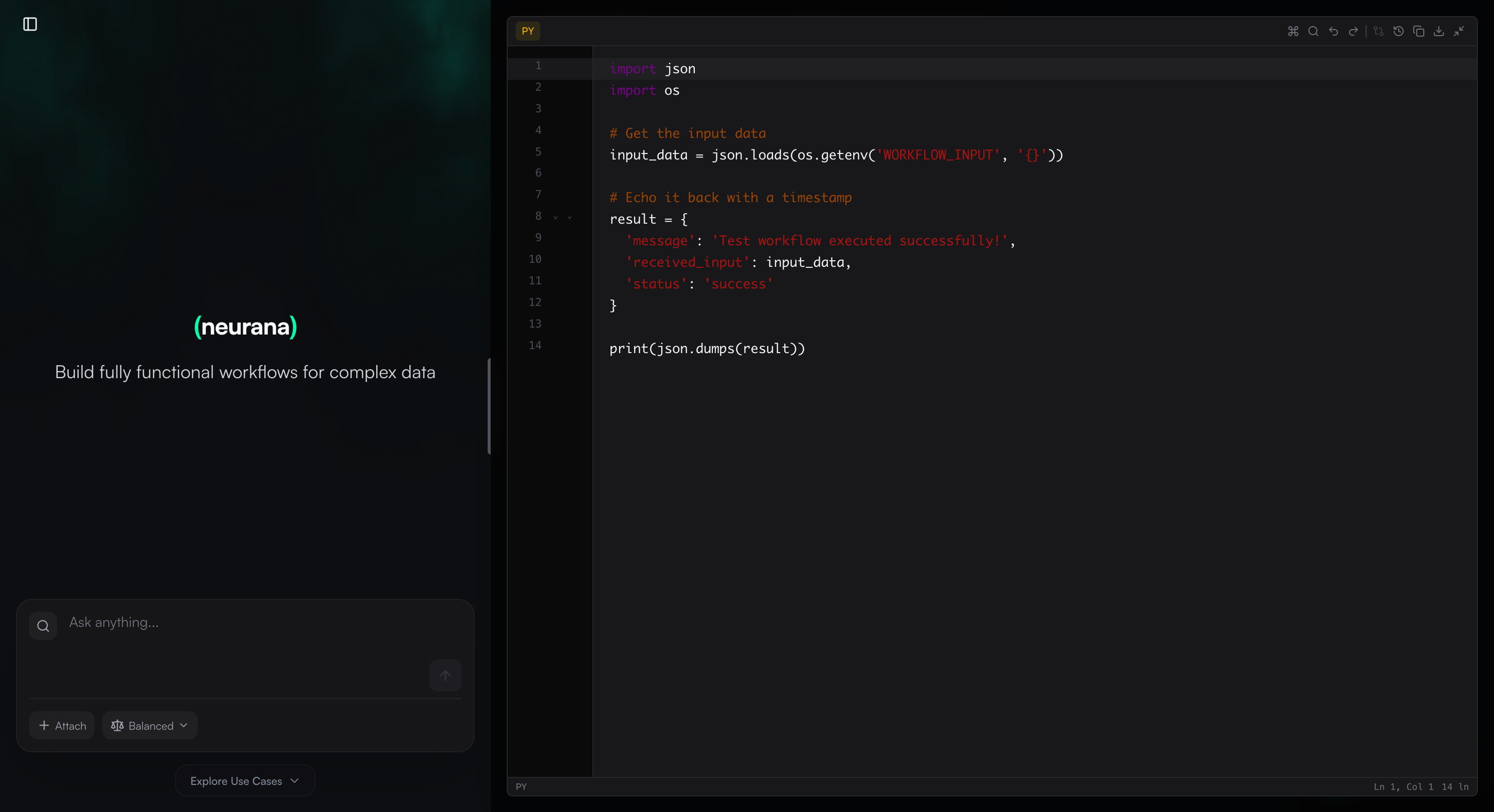The image size is (1494, 812).
Task: Open the Balanced mode dropdown
Action: pos(150,726)
